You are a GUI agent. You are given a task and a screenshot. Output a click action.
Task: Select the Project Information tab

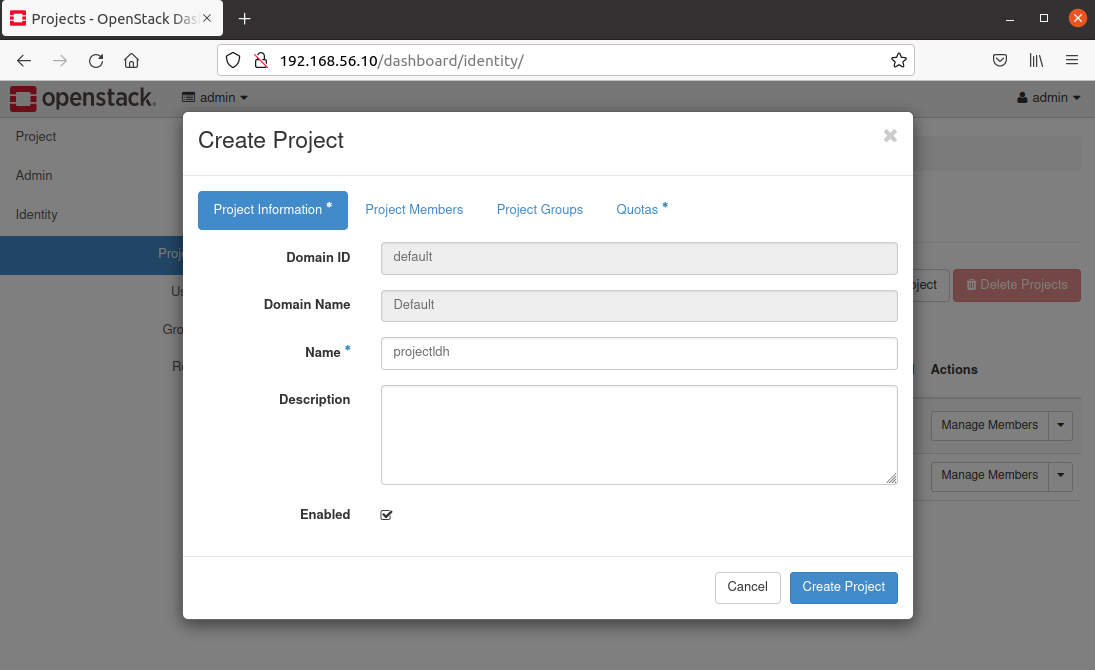[x=273, y=210]
